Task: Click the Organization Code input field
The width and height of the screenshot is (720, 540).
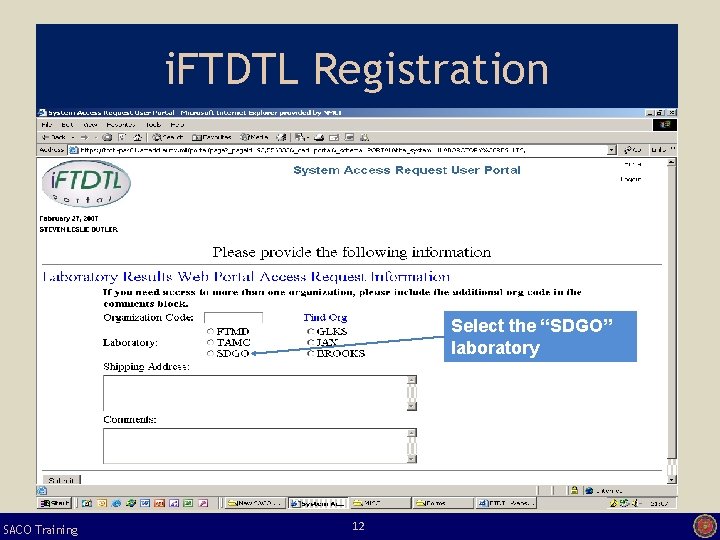Action: (x=233, y=317)
